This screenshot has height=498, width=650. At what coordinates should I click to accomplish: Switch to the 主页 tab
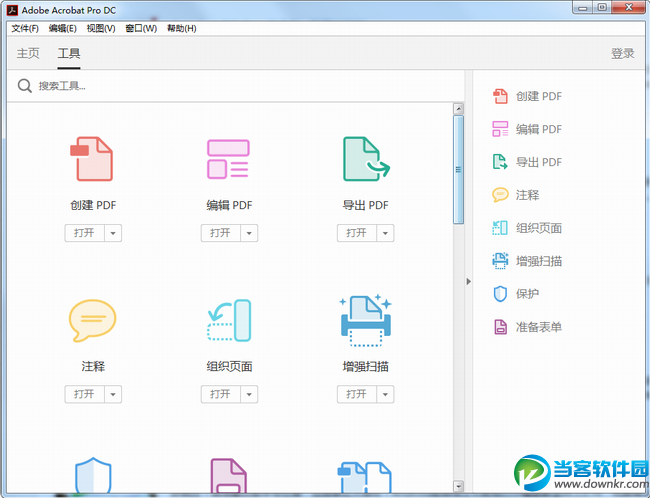tap(28, 53)
